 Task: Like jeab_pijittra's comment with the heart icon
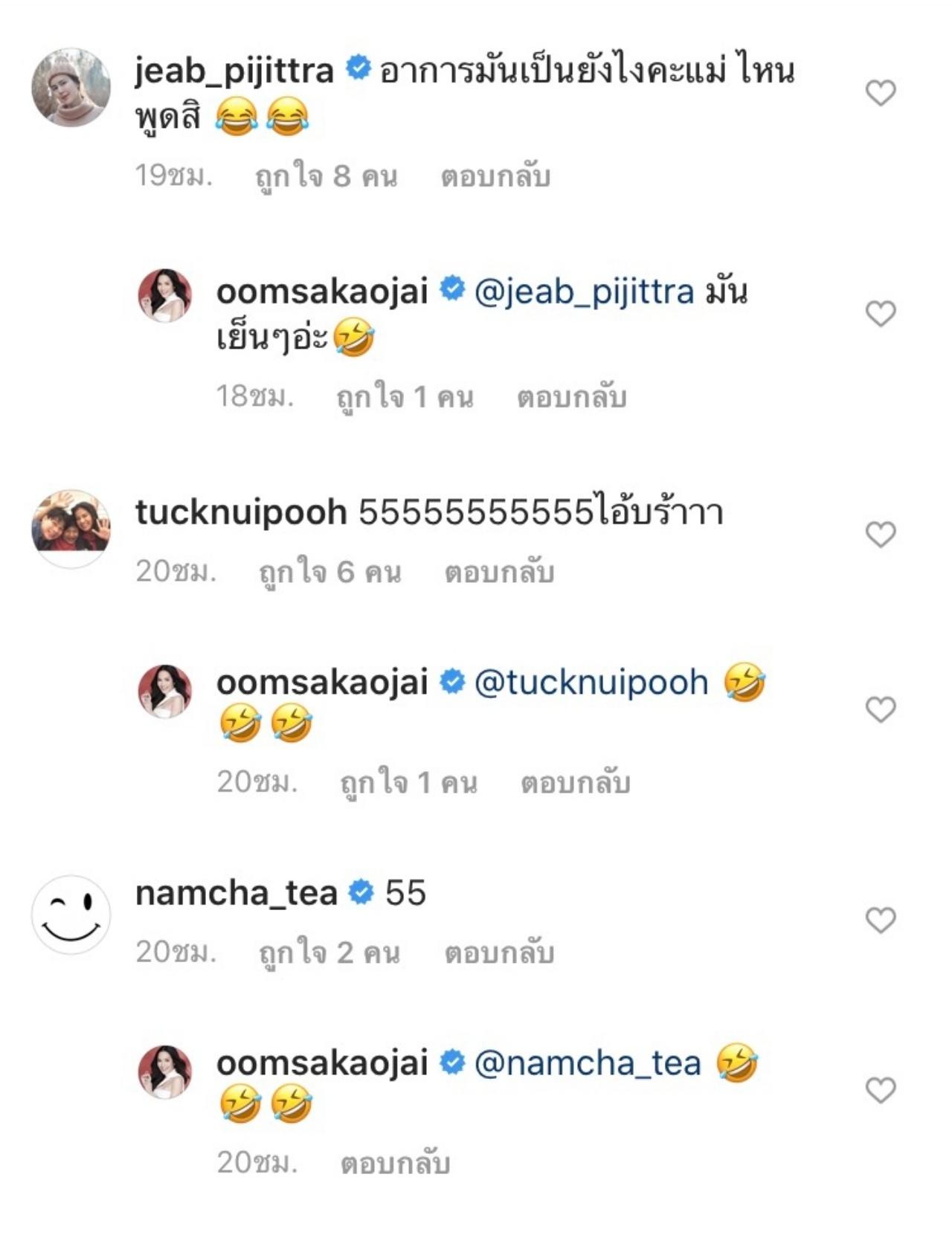(x=881, y=93)
